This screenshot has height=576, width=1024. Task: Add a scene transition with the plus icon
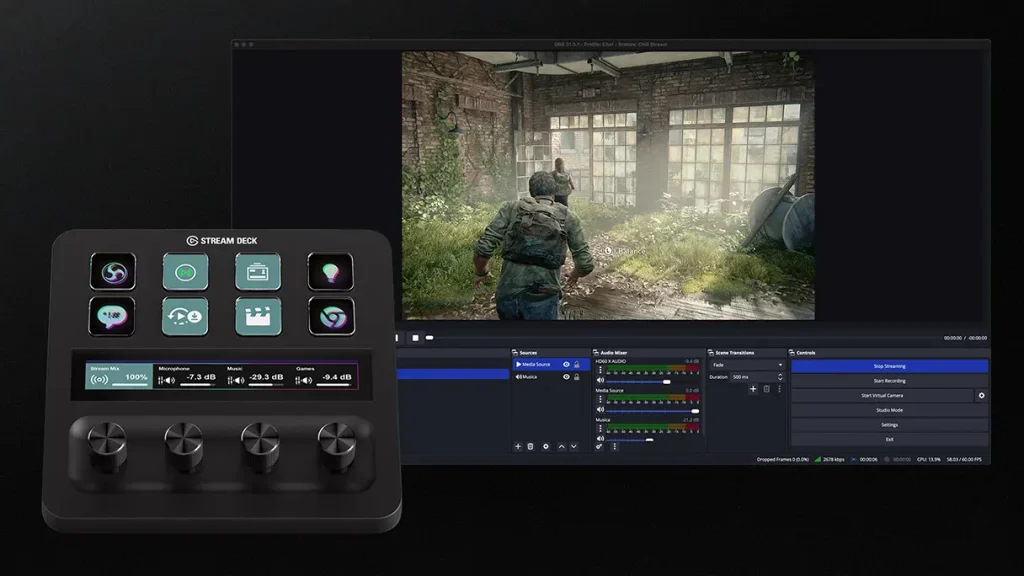[x=753, y=389]
